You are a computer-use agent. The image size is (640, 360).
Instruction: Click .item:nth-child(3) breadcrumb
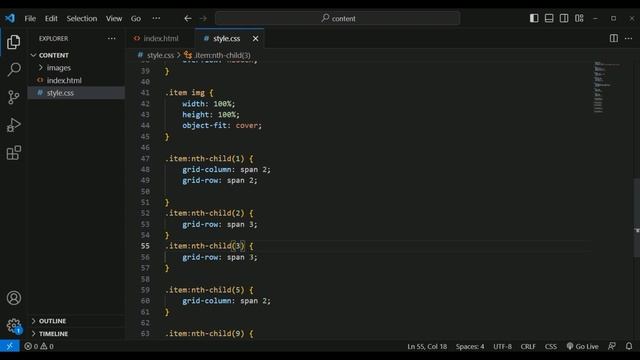coord(222,55)
